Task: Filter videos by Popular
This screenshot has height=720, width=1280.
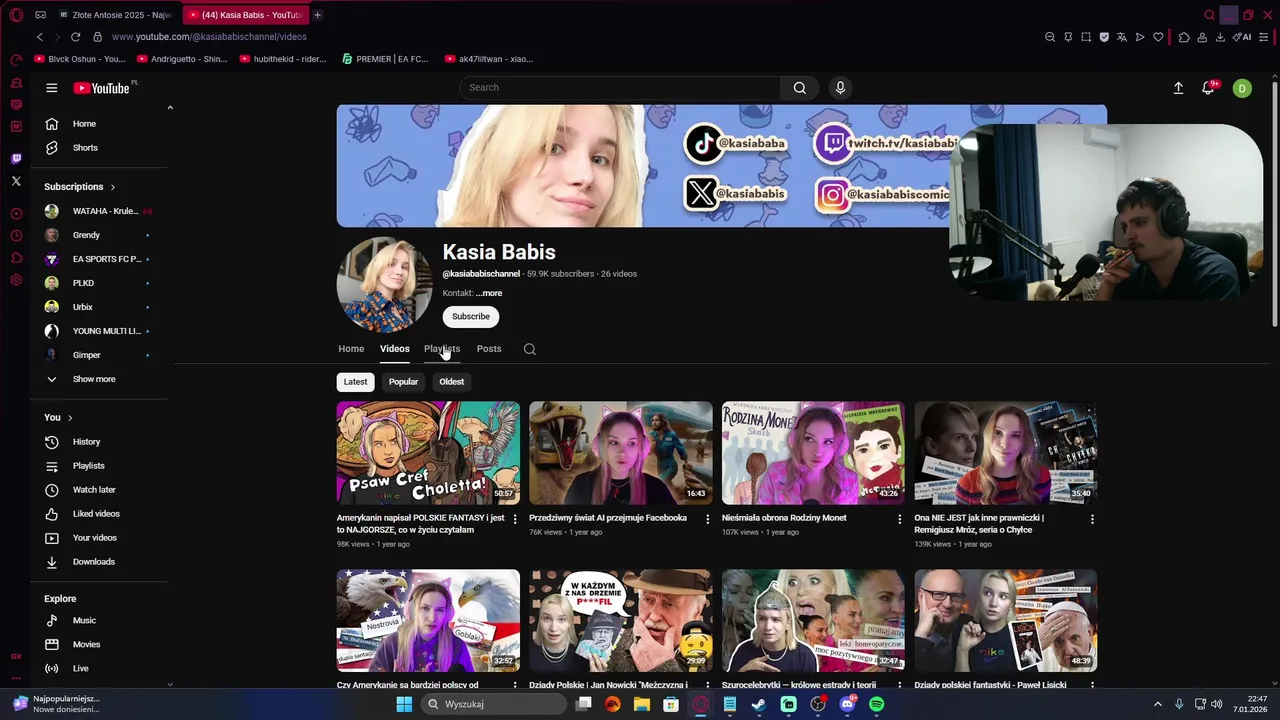Action: click(x=403, y=382)
